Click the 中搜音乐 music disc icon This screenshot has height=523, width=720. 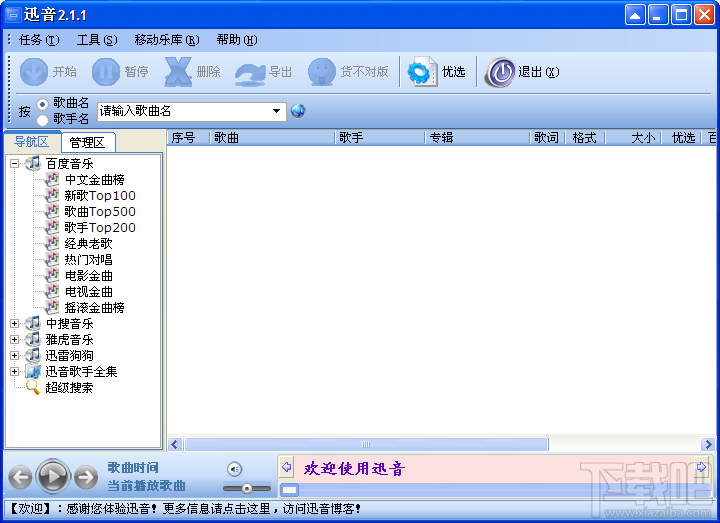(33, 323)
